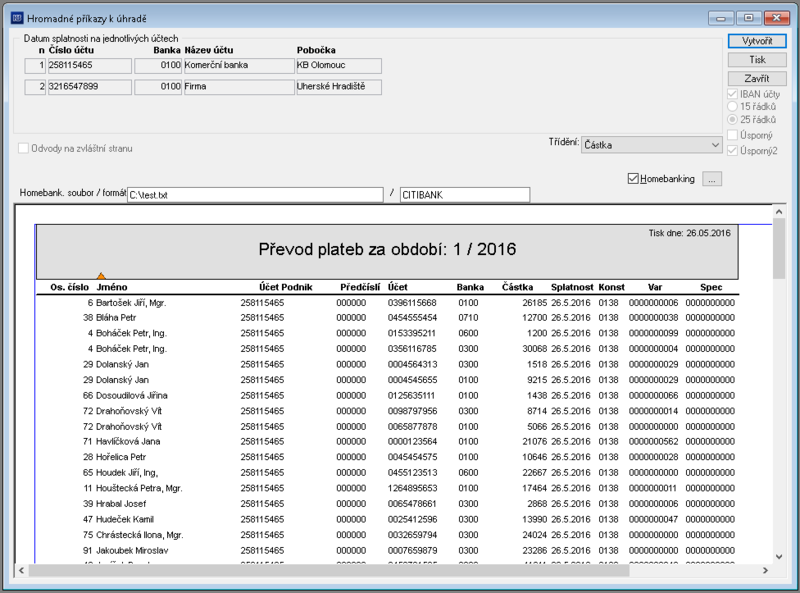The width and height of the screenshot is (800, 593).
Task: Click the row for Dosoudilová Jiřina
Action: pos(388,396)
